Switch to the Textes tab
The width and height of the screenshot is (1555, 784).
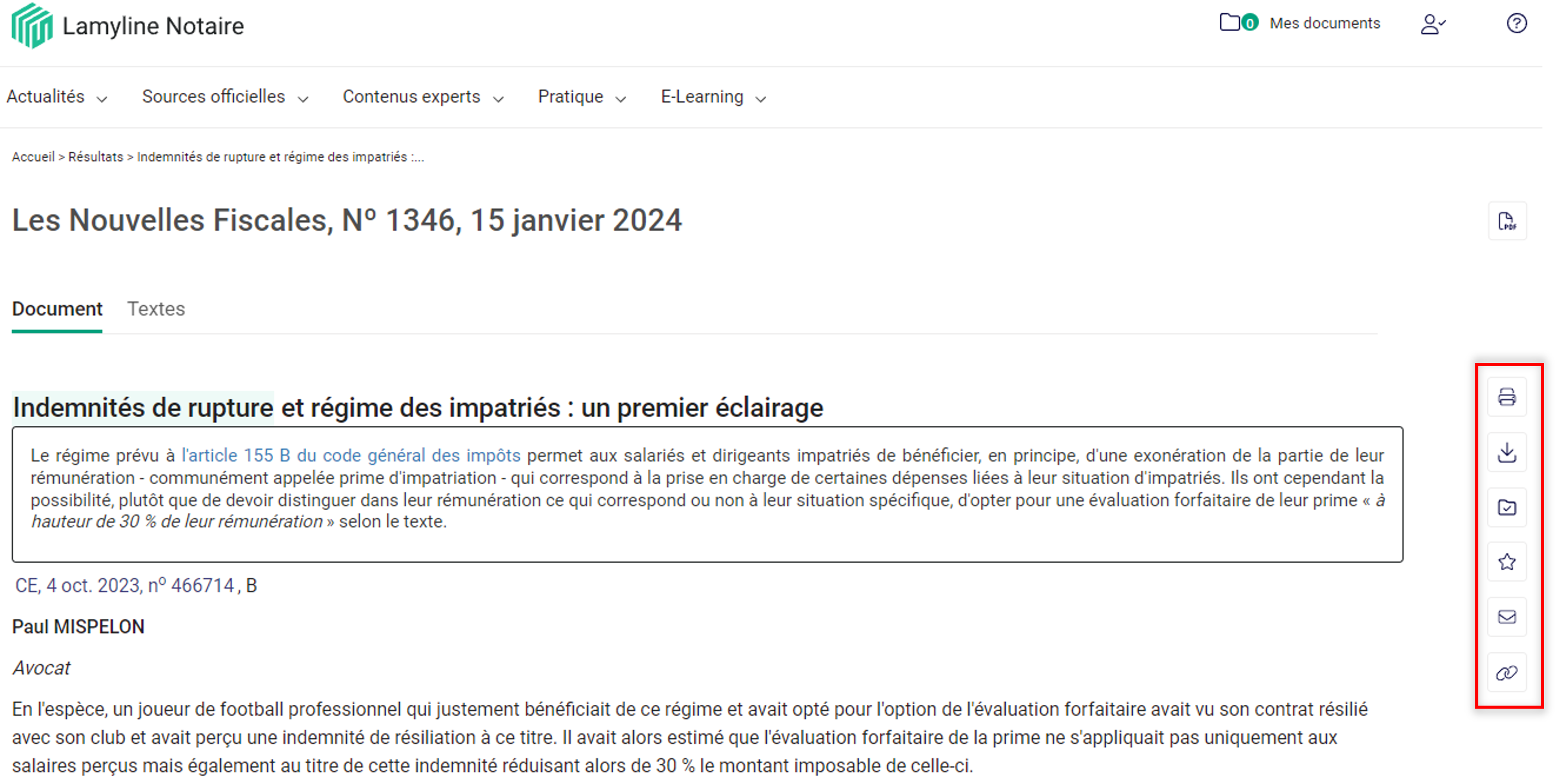tap(156, 308)
